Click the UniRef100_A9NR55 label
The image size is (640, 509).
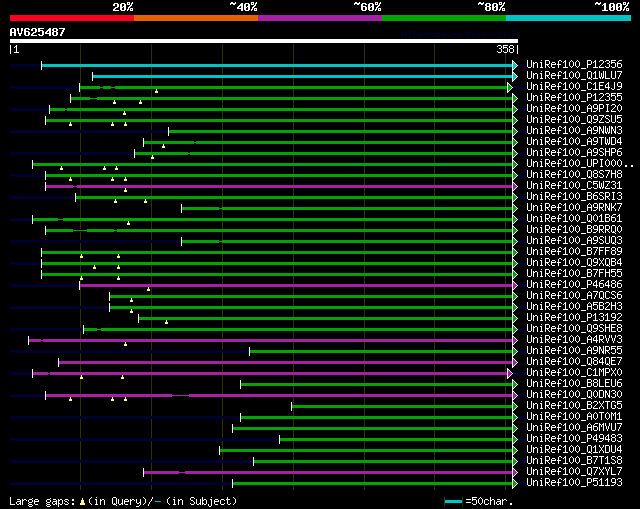pyautogui.click(x=574, y=351)
